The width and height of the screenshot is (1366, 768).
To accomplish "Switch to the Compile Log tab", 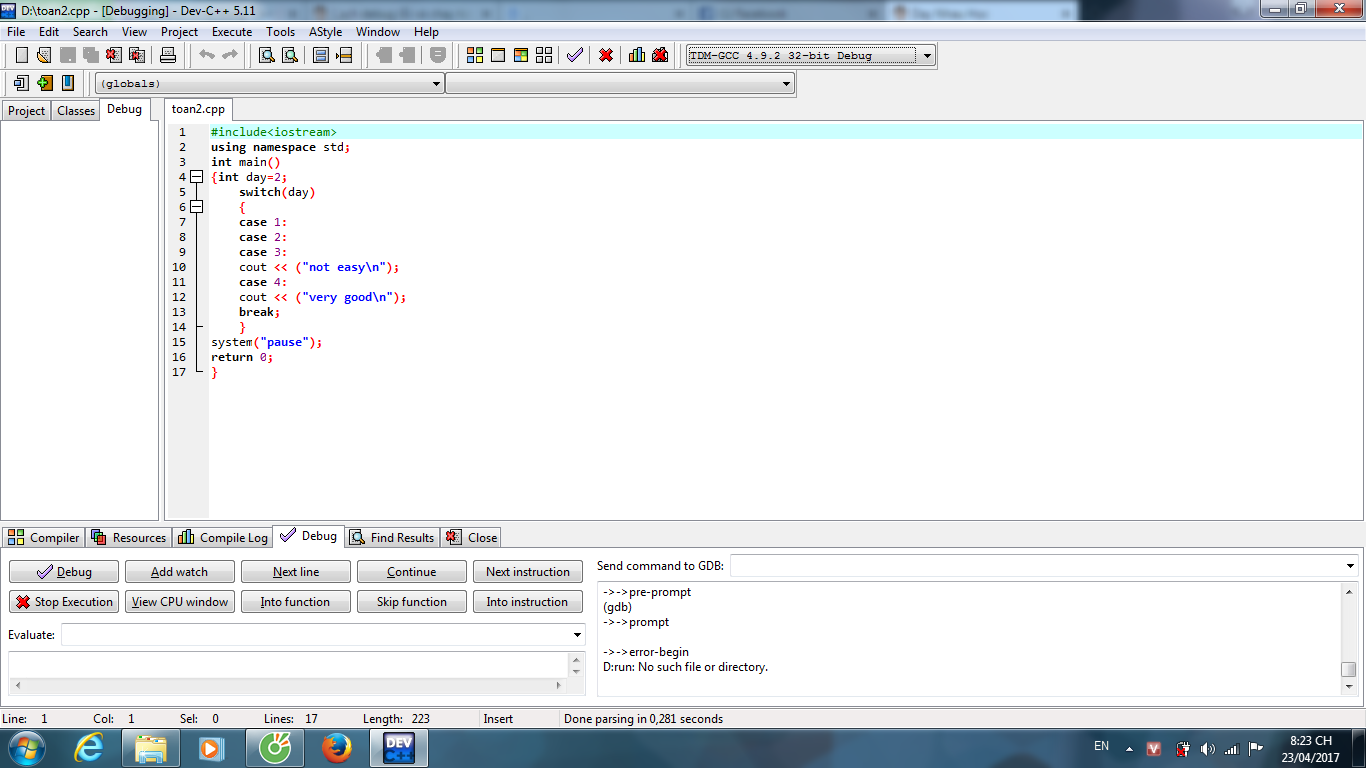I will point(221,537).
